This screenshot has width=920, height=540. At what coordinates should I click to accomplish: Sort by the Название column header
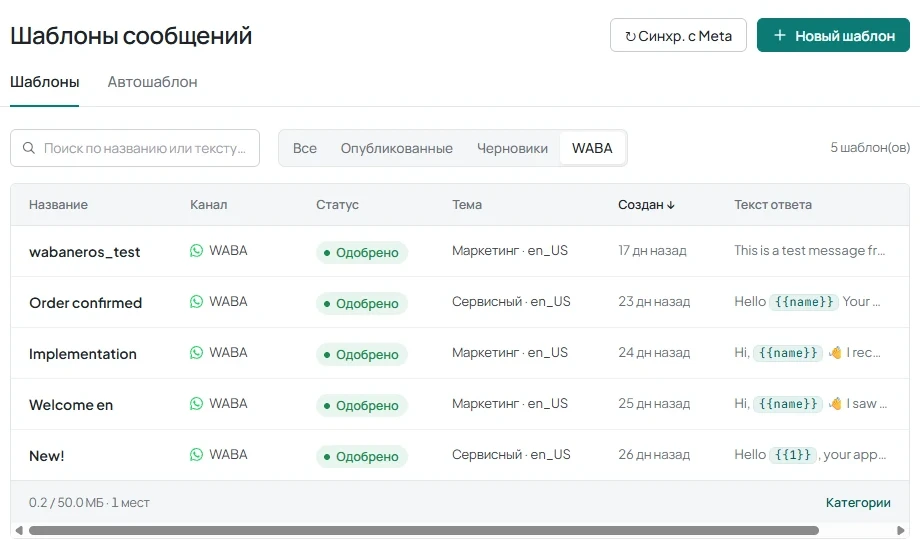click(58, 205)
